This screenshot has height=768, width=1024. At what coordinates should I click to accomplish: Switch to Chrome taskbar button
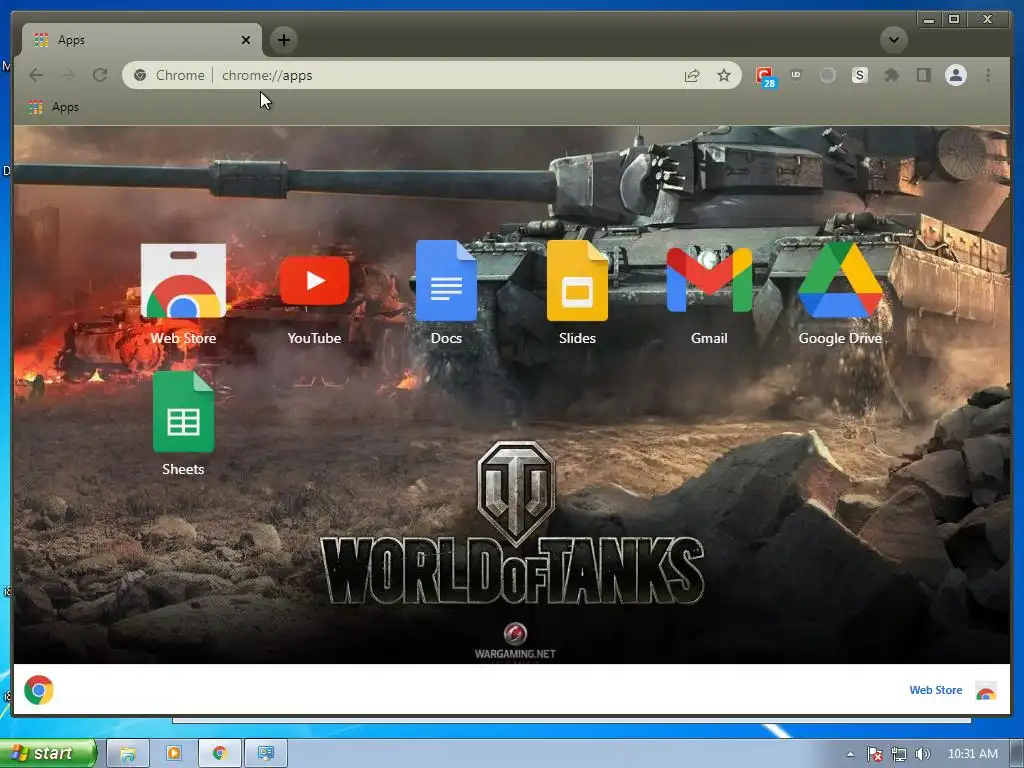[x=219, y=753]
